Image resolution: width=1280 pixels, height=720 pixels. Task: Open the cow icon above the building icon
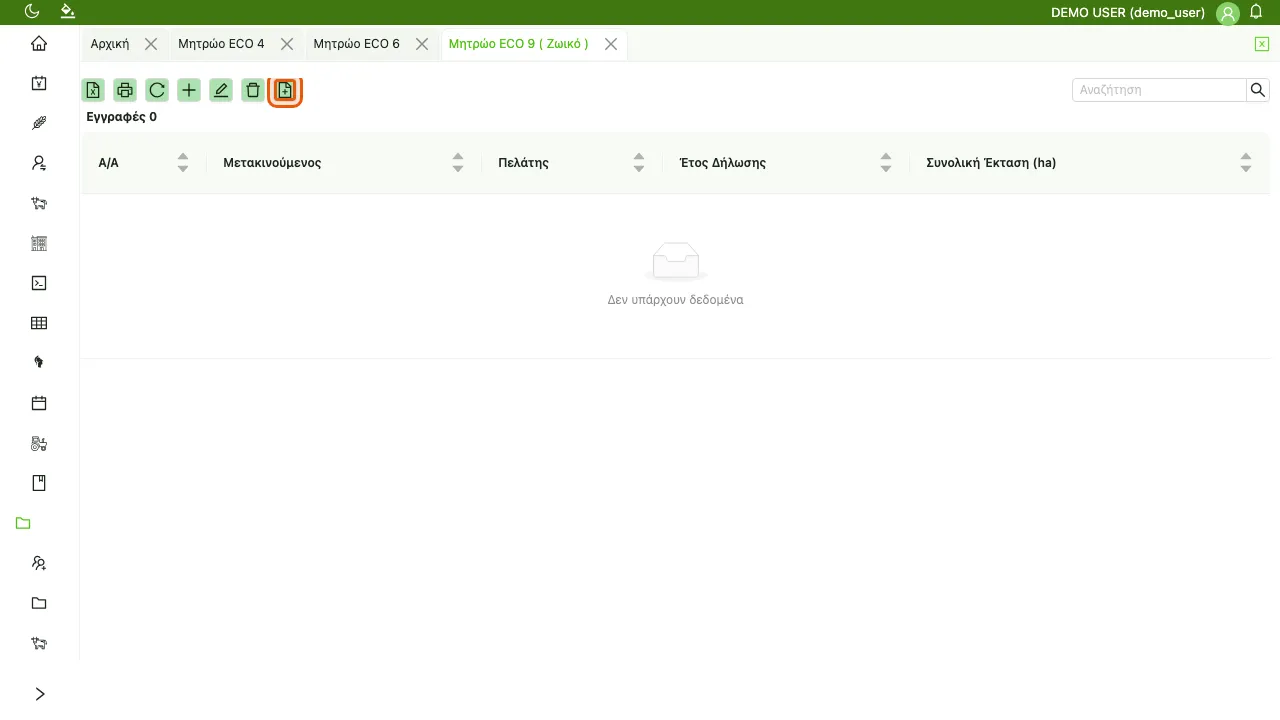39,203
